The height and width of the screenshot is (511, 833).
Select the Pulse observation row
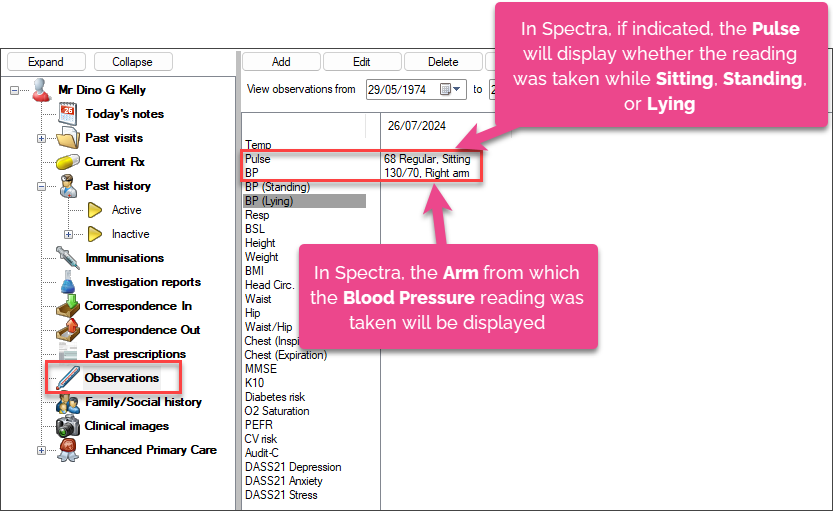tap(258, 159)
